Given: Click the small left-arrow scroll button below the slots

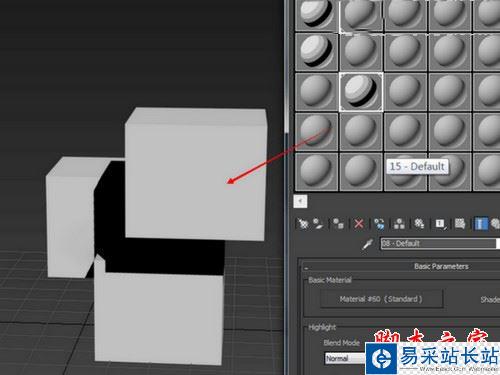Looking at the screenshot, I should [x=300, y=201].
